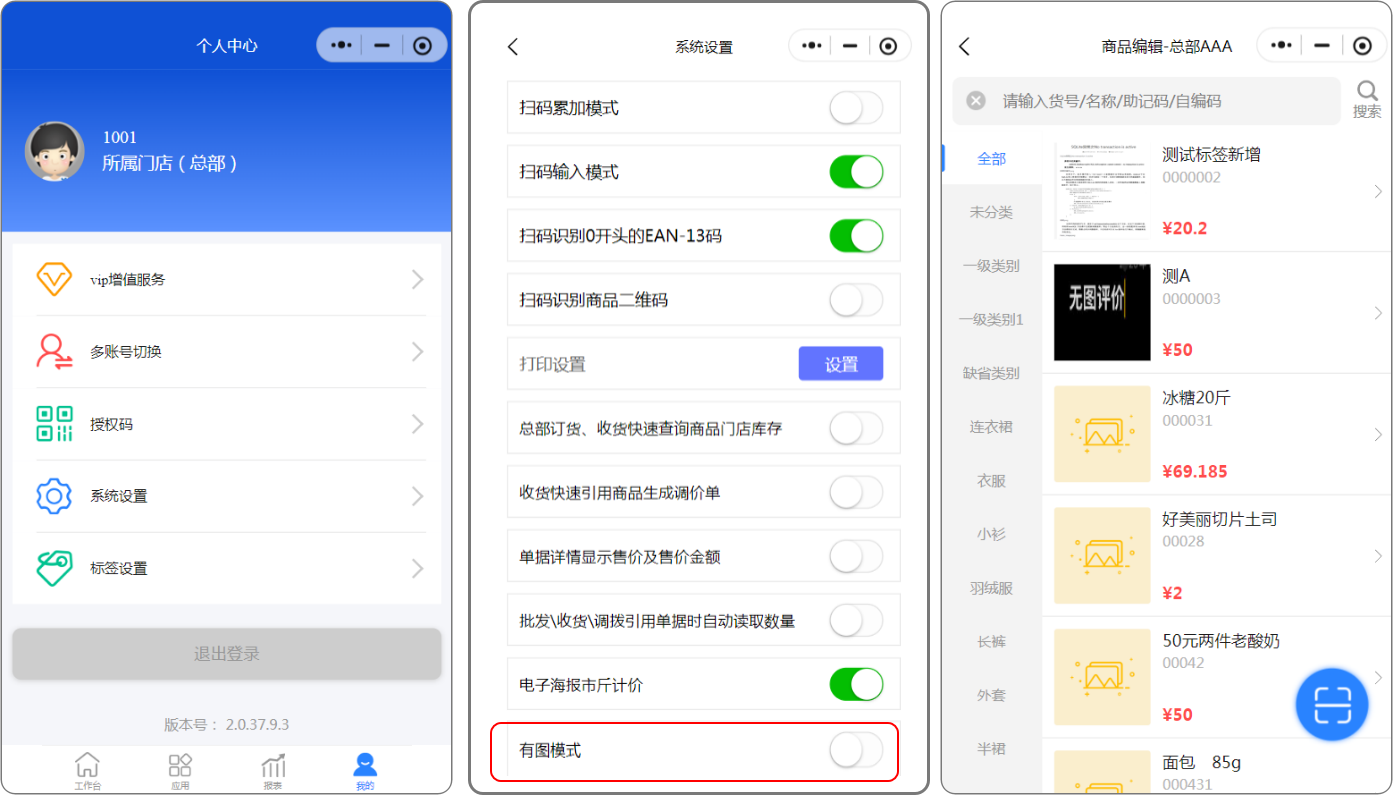Image resolution: width=1393 pixels, height=795 pixels.
Task: Open 授权码 via its chevron
Action: coord(418,424)
